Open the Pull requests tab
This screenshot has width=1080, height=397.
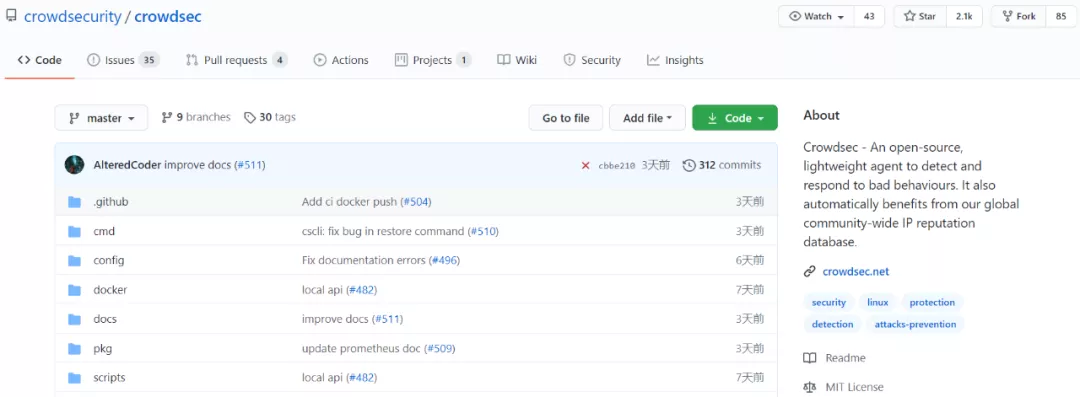click(236, 60)
